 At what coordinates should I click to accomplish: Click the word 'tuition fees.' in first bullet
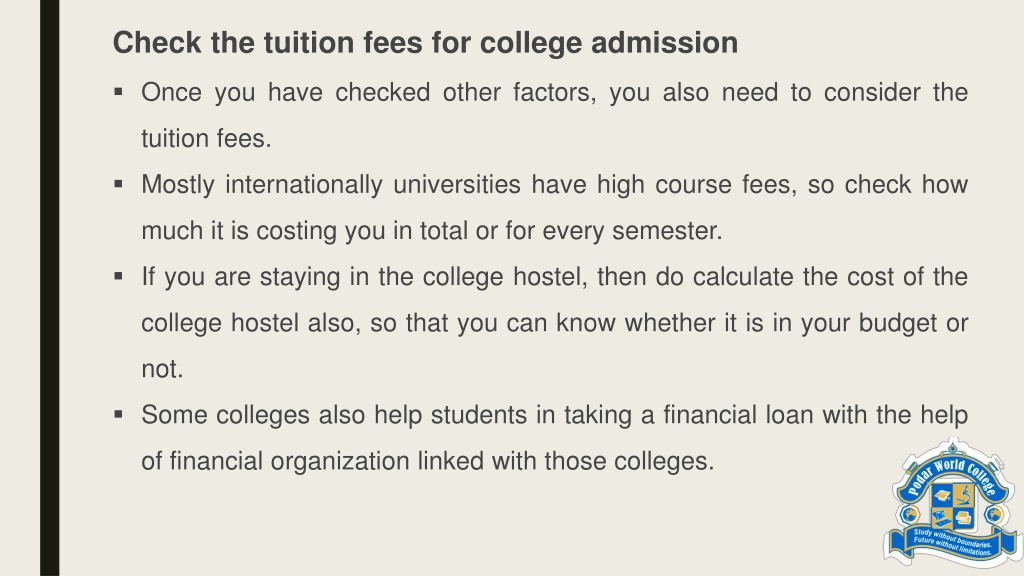(x=206, y=139)
